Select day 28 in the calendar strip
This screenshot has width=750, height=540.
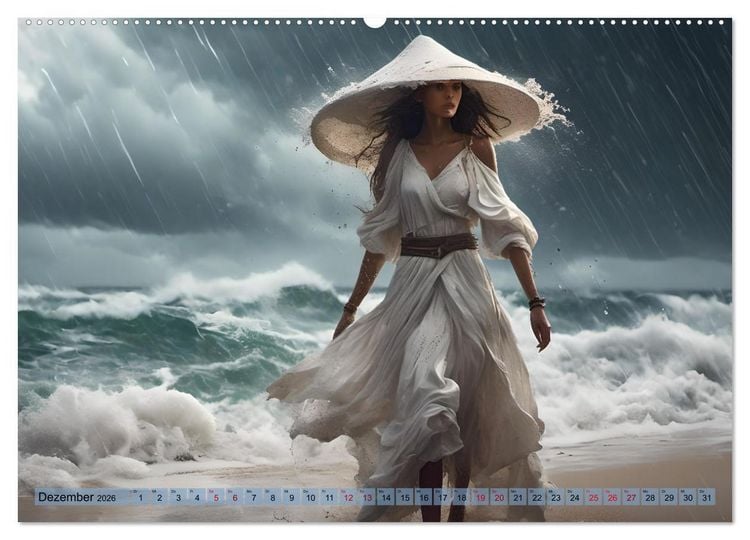point(651,496)
